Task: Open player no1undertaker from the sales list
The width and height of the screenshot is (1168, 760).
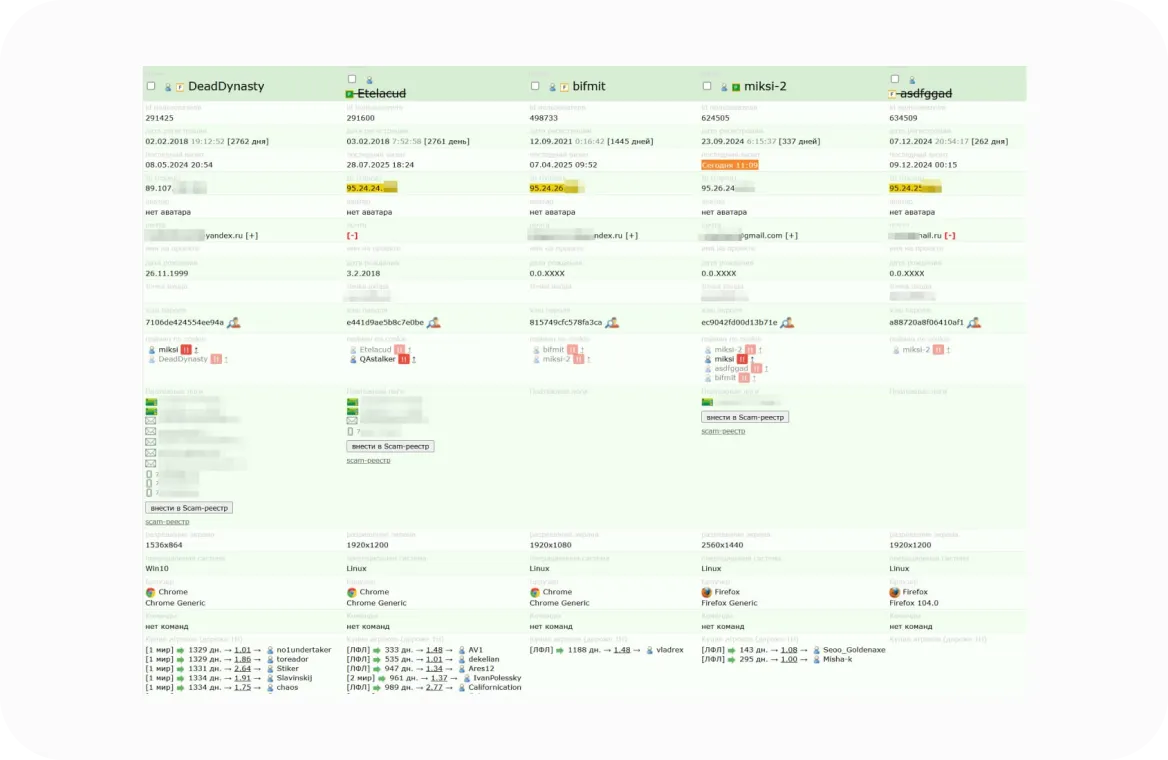Action: [303, 649]
